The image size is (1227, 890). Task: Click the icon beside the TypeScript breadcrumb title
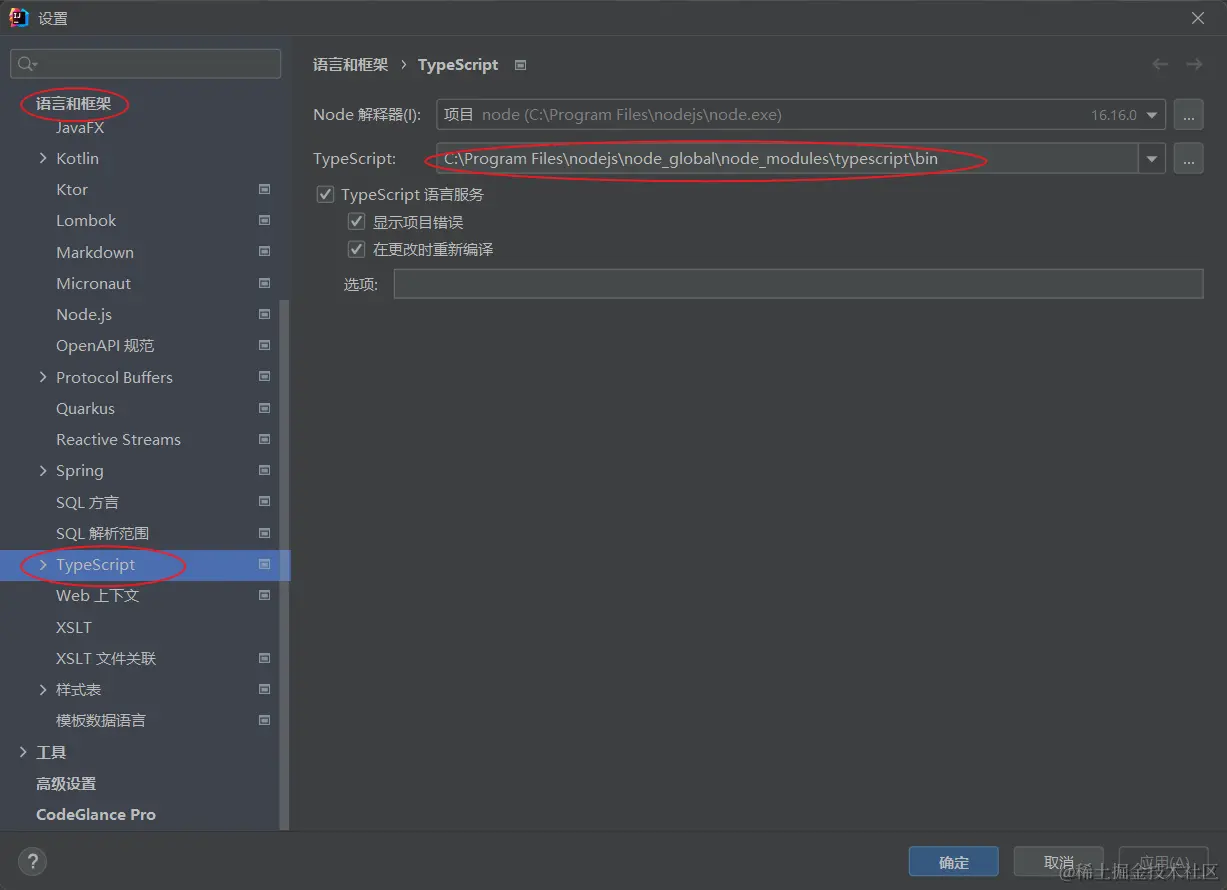click(x=520, y=65)
